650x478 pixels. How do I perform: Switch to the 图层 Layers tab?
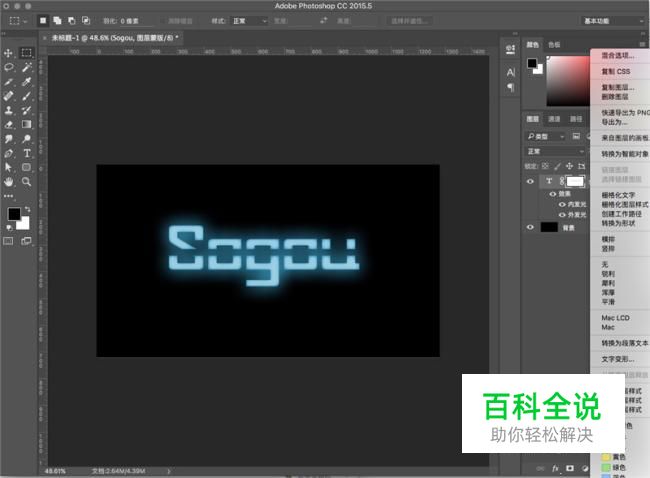(533, 119)
